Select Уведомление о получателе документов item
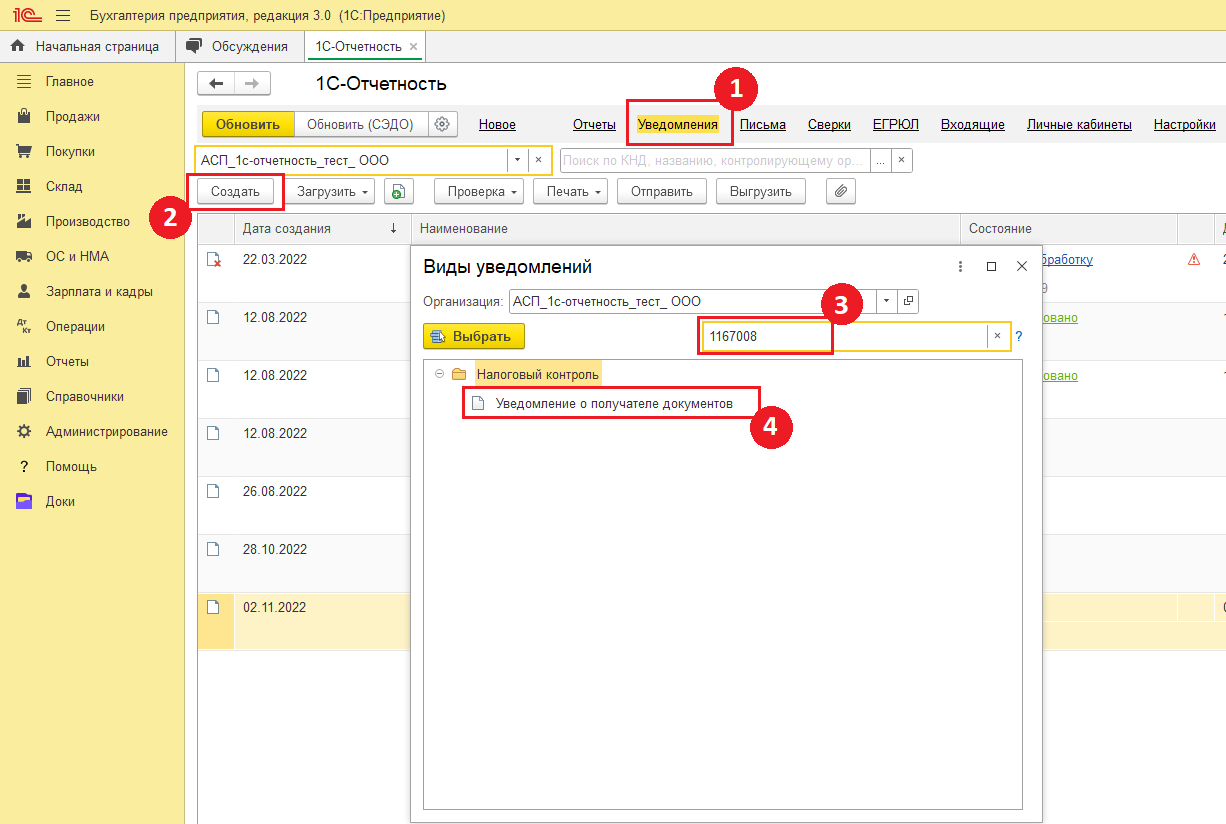 pyautogui.click(x=614, y=403)
